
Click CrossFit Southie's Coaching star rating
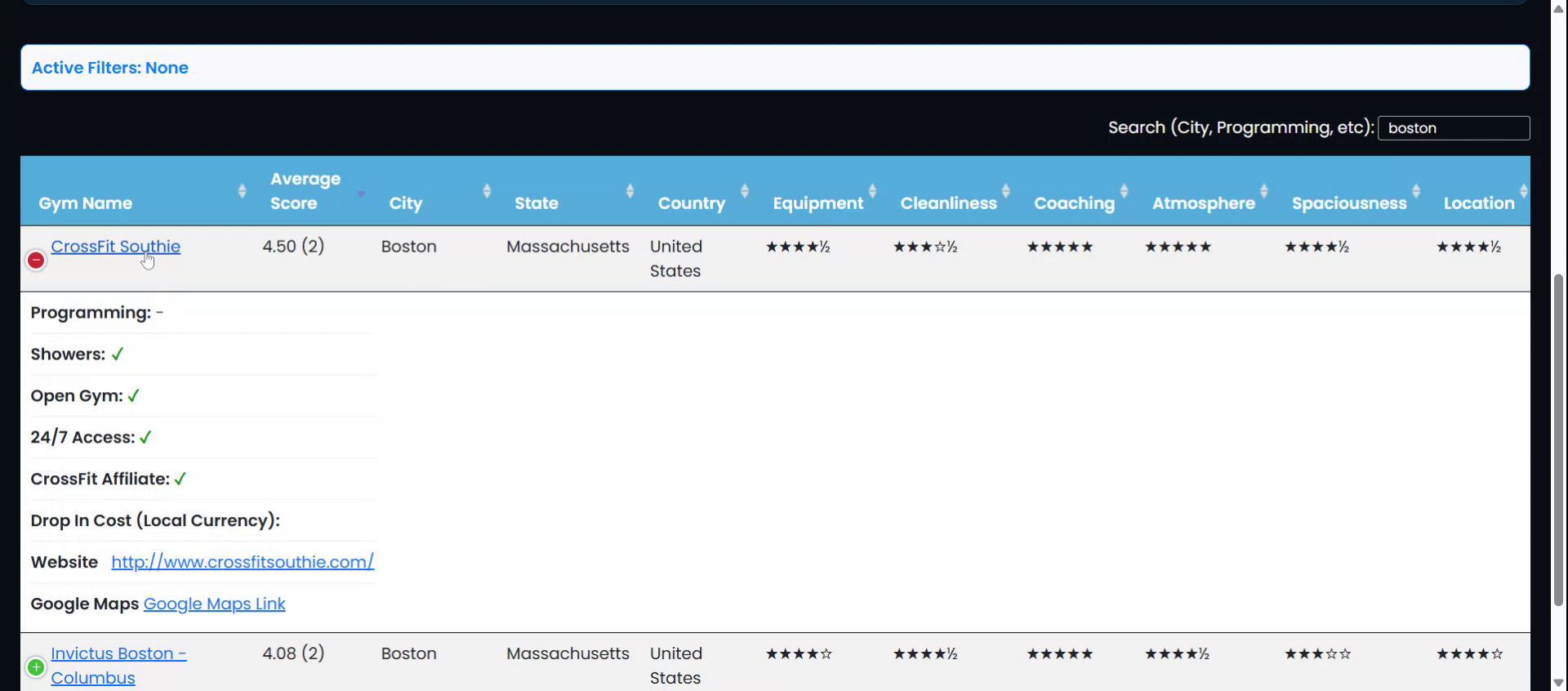point(1059,247)
